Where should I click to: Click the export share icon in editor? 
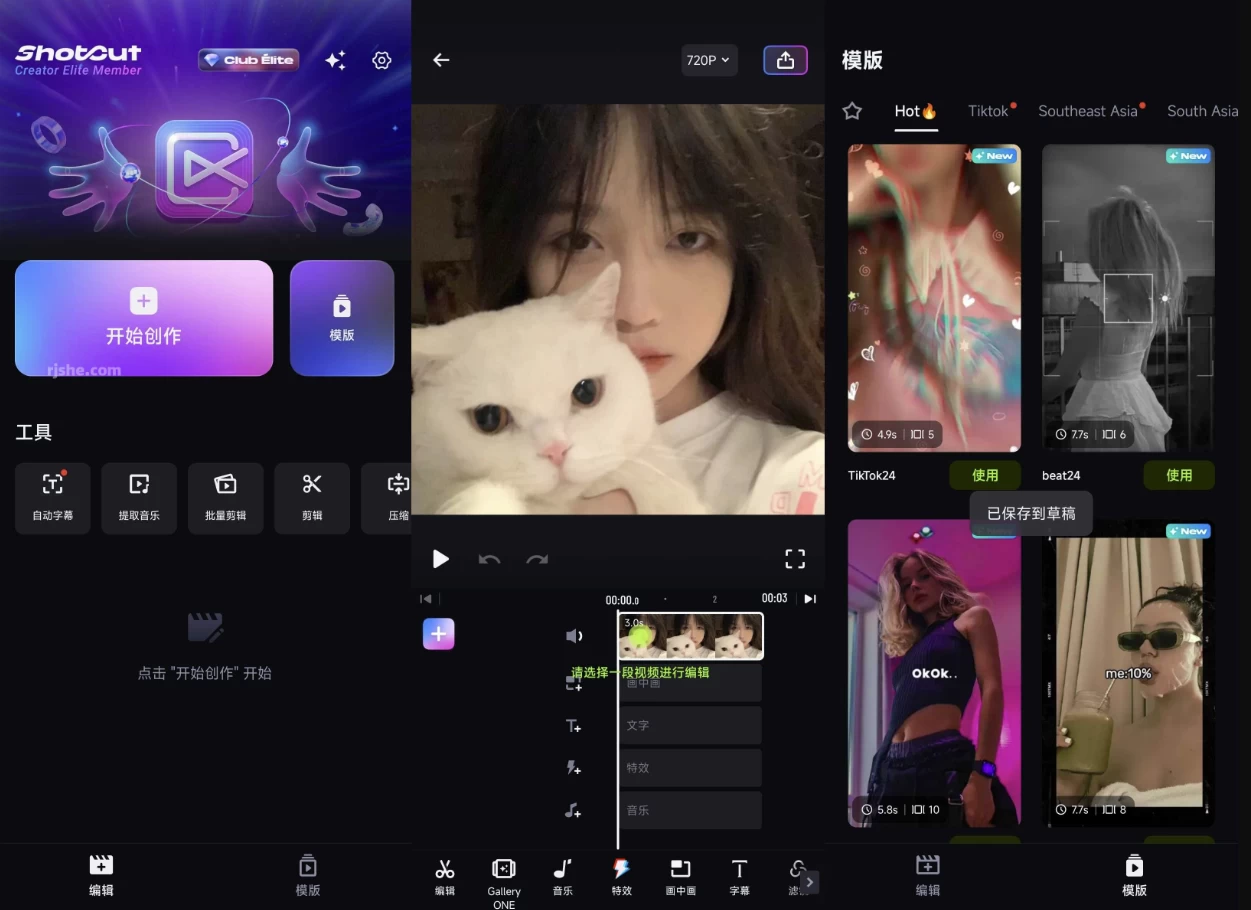[x=785, y=60]
